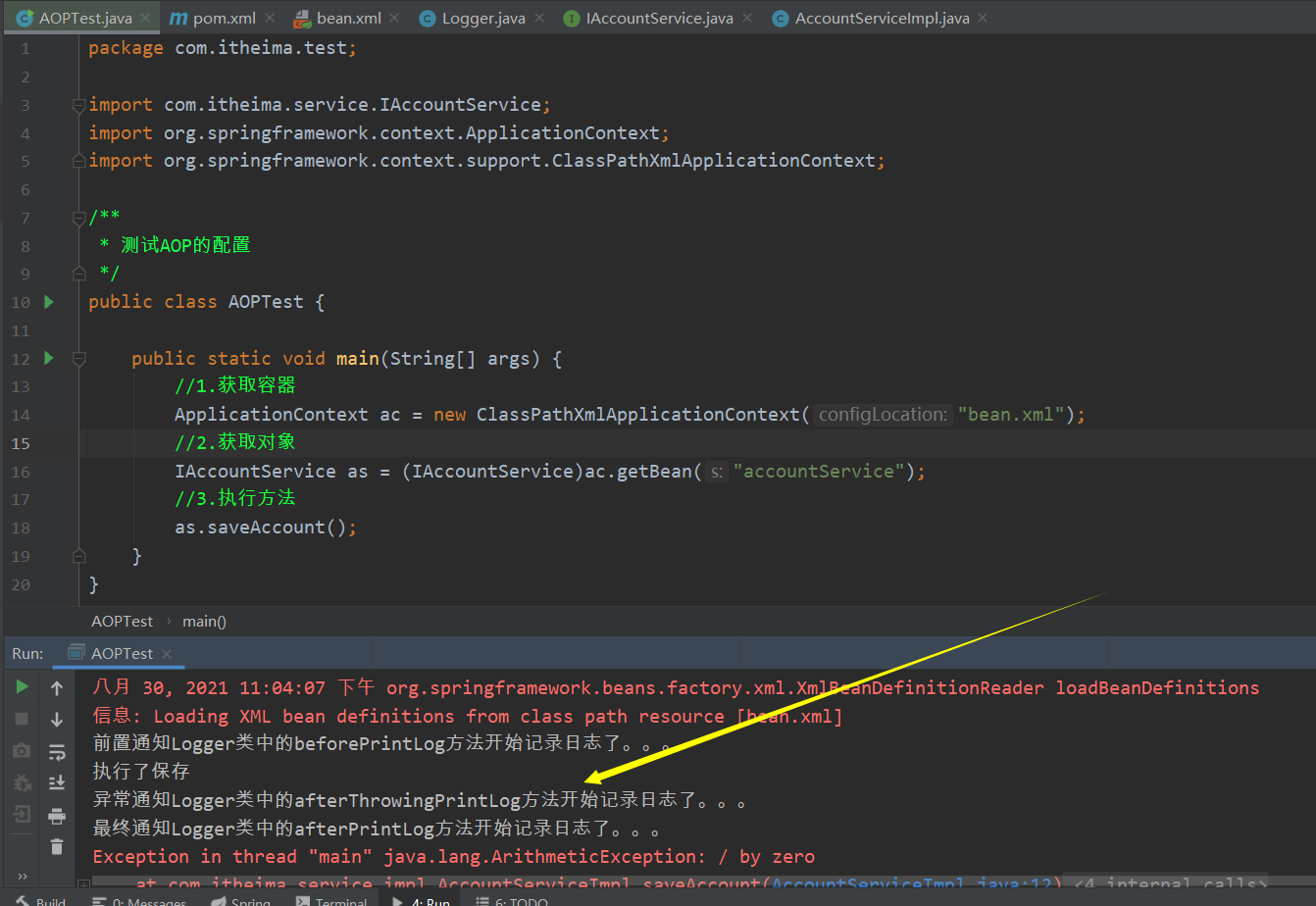This screenshot has width=1316, height=906.
Task: Click the afterThrowingPrintLog console line
Action: click(422, 800)
